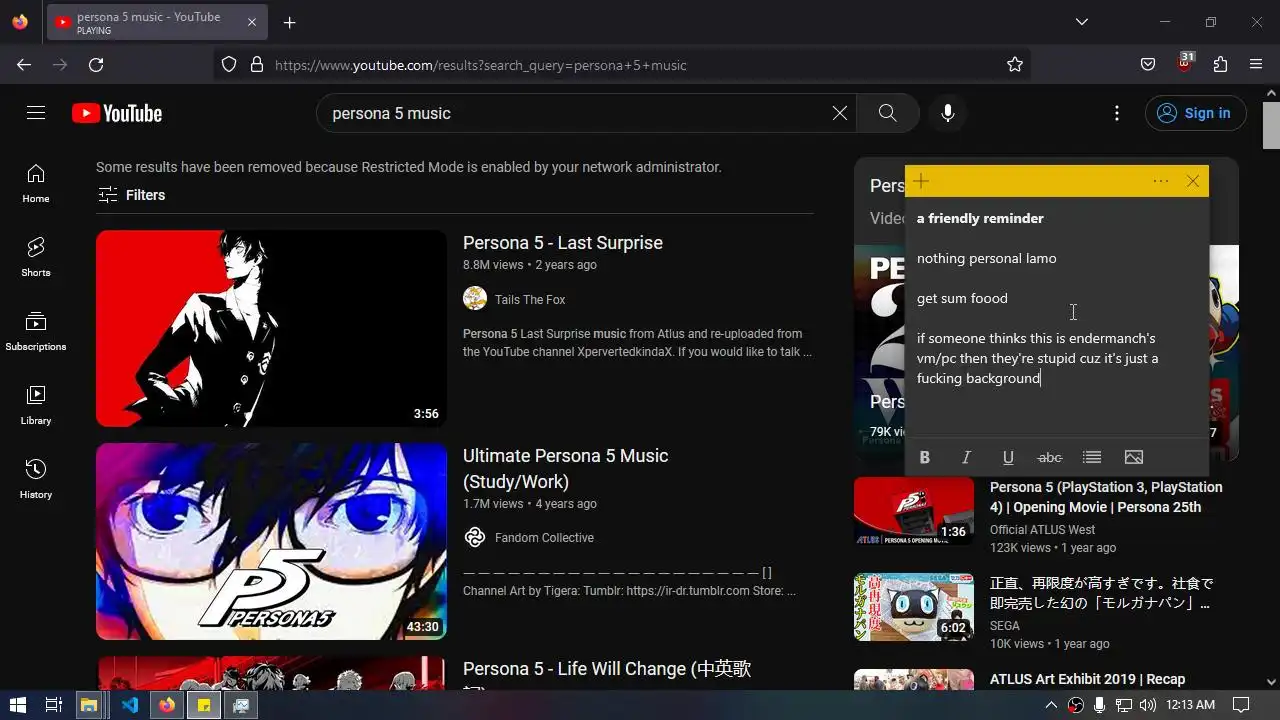Open Ultimate Persona 5 Music (Study/Work) title
This screenshot has height=720, width=1280.
pyautogui.click(x=566, y=468)
